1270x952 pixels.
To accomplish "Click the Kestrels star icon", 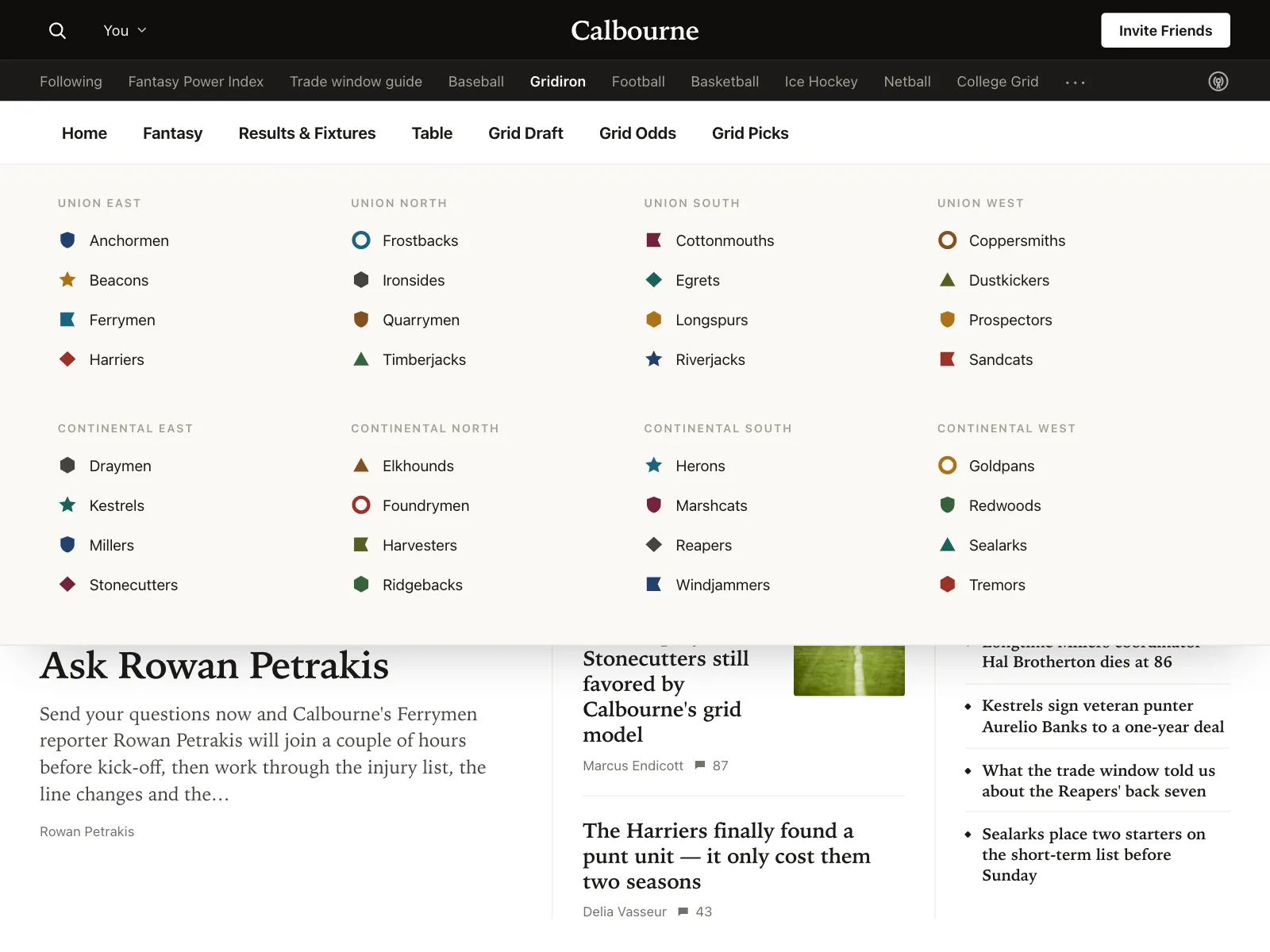I will (67, 505).
